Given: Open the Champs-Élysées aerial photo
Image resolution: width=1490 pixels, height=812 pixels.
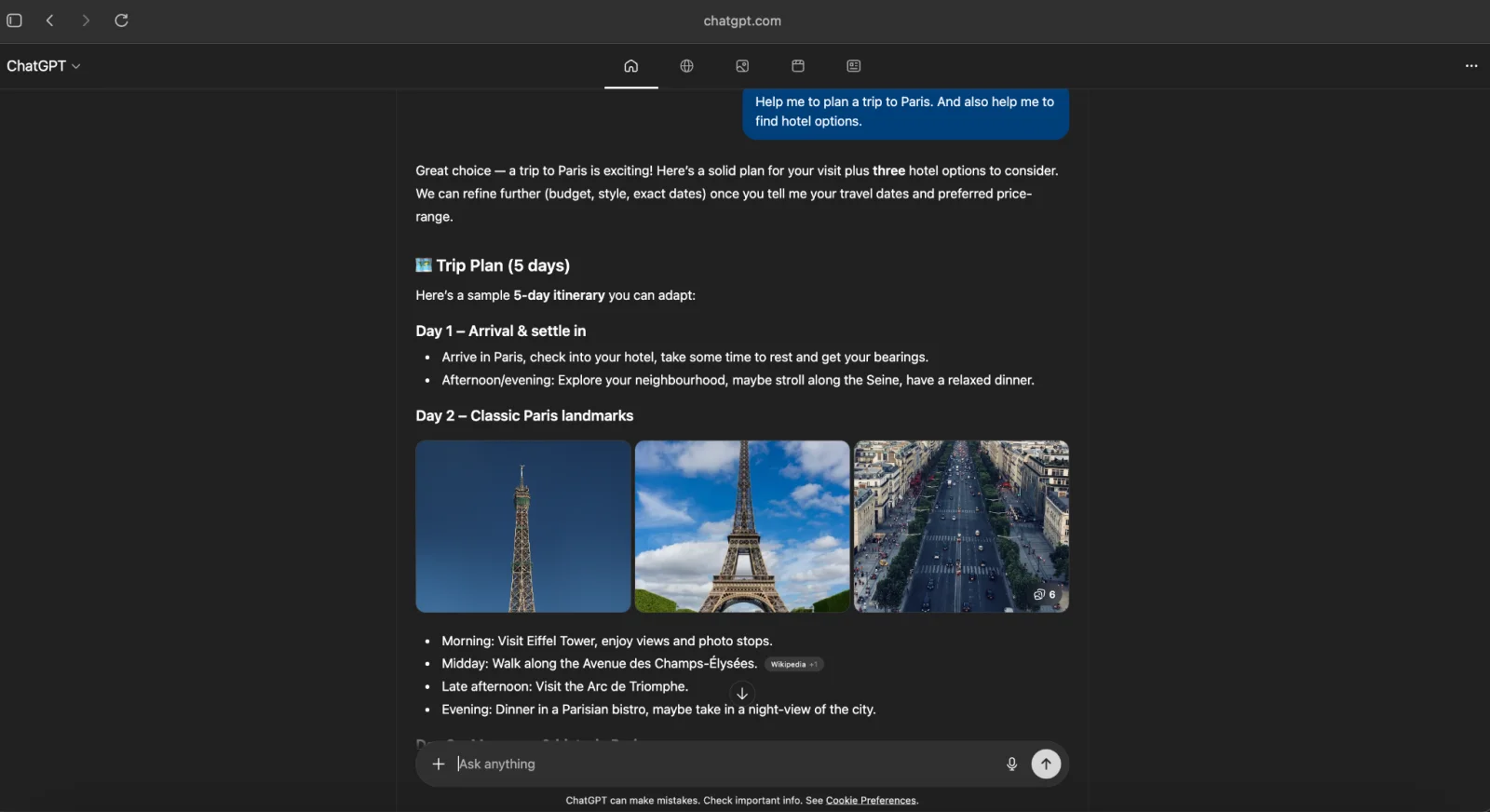Looking at the screenshot, I should 961,526.
